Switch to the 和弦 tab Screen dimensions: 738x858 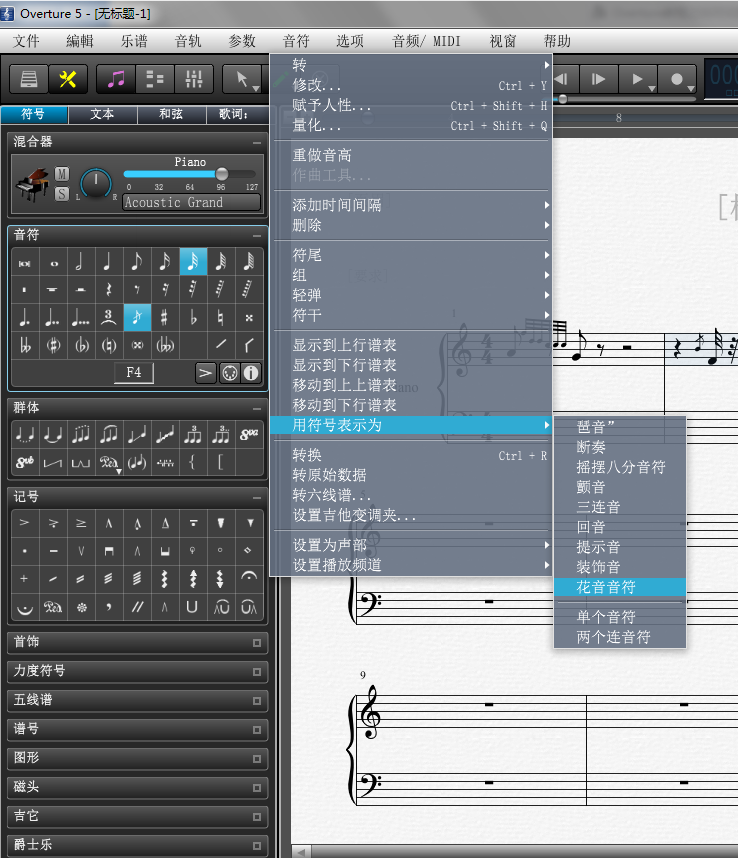[171, 114]
